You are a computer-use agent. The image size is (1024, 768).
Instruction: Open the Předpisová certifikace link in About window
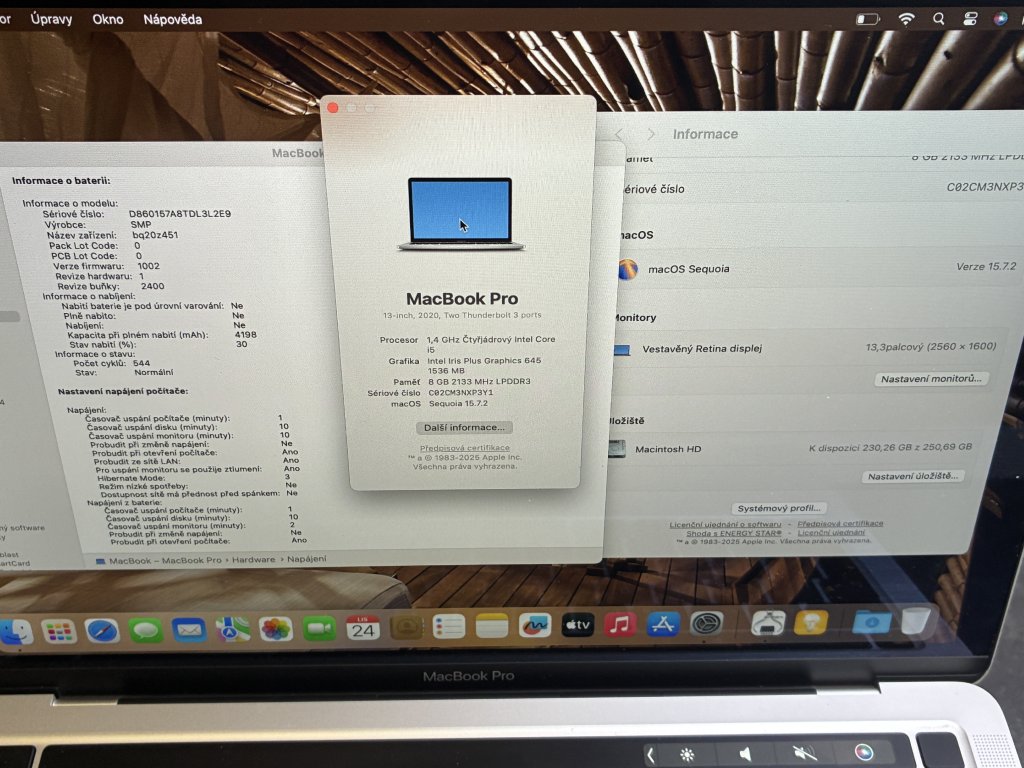(464, 448)
